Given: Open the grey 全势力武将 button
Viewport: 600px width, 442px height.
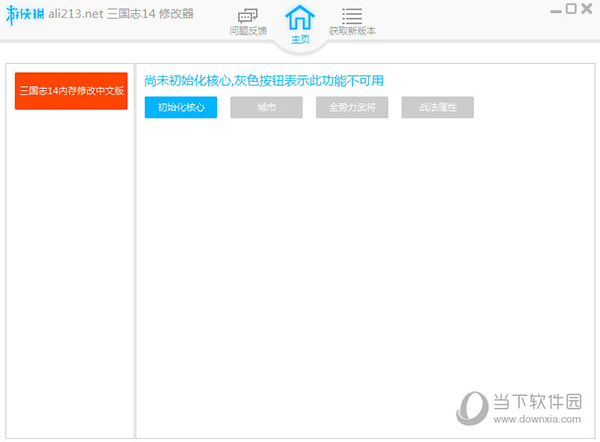Looking at the screenshot, I should (x=352, y=107).
